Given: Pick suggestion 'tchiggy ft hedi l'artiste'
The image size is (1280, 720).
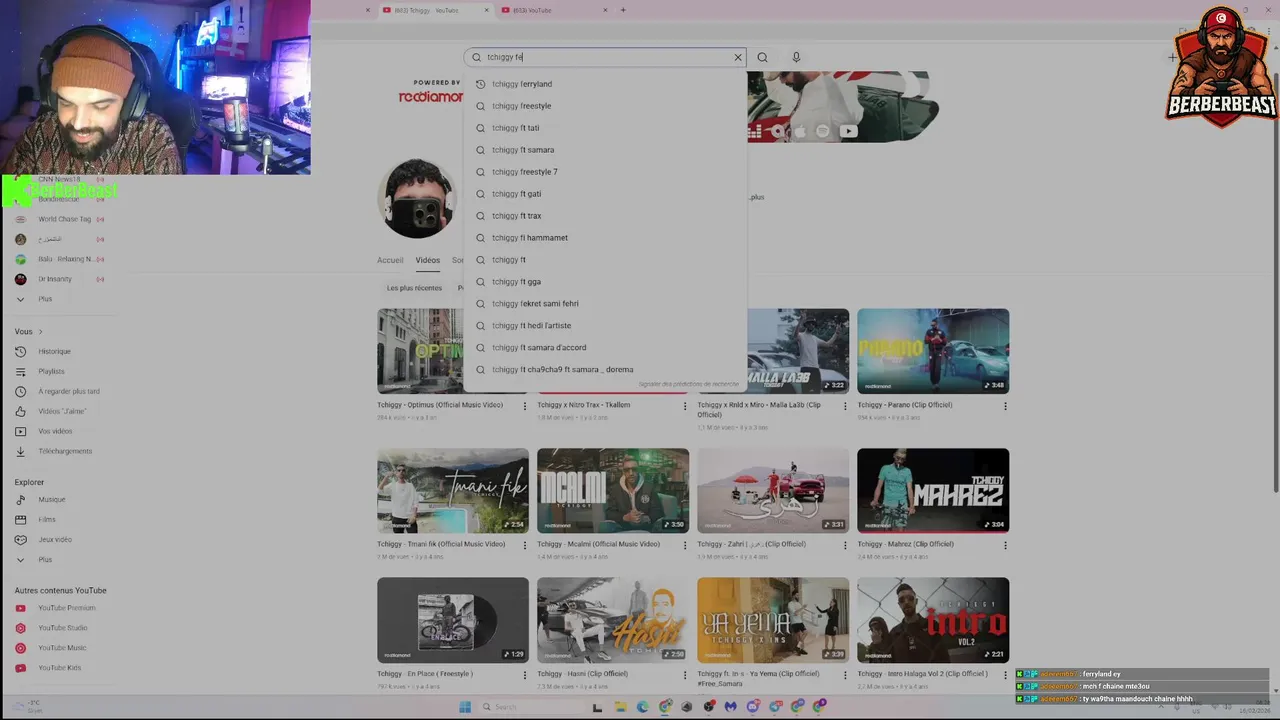Looking at the screenshot, I should [605, 326].
